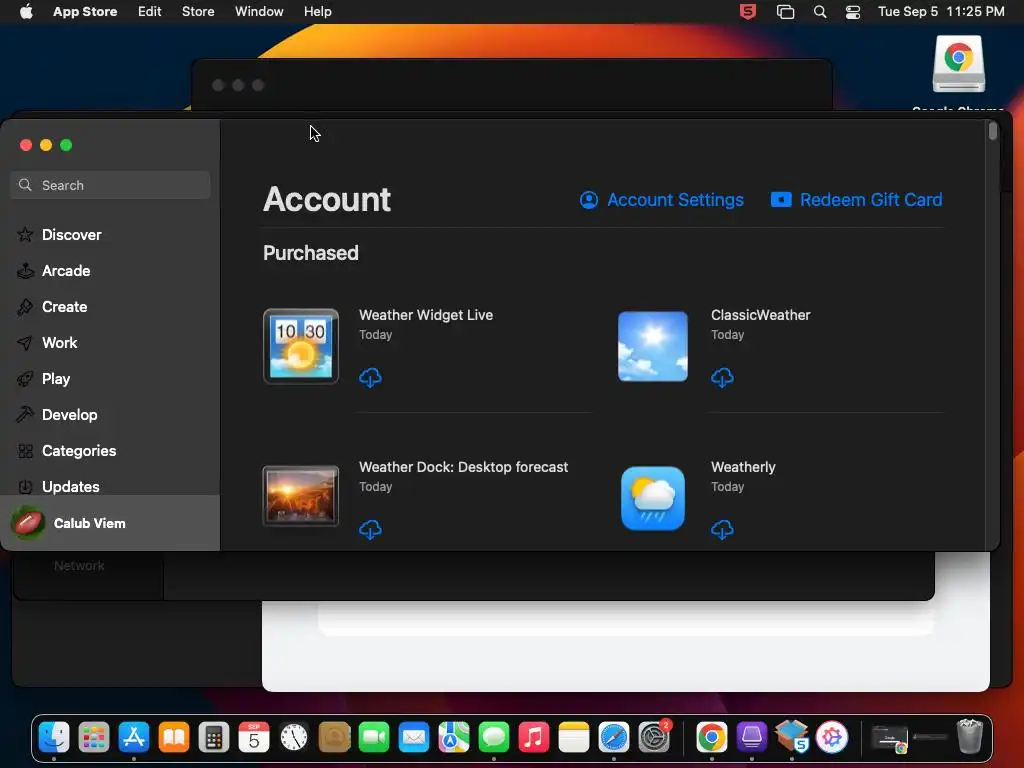Focus the App Store search field
The width and height of the screenshot is (1024, 768).
(x=110, y=185)
